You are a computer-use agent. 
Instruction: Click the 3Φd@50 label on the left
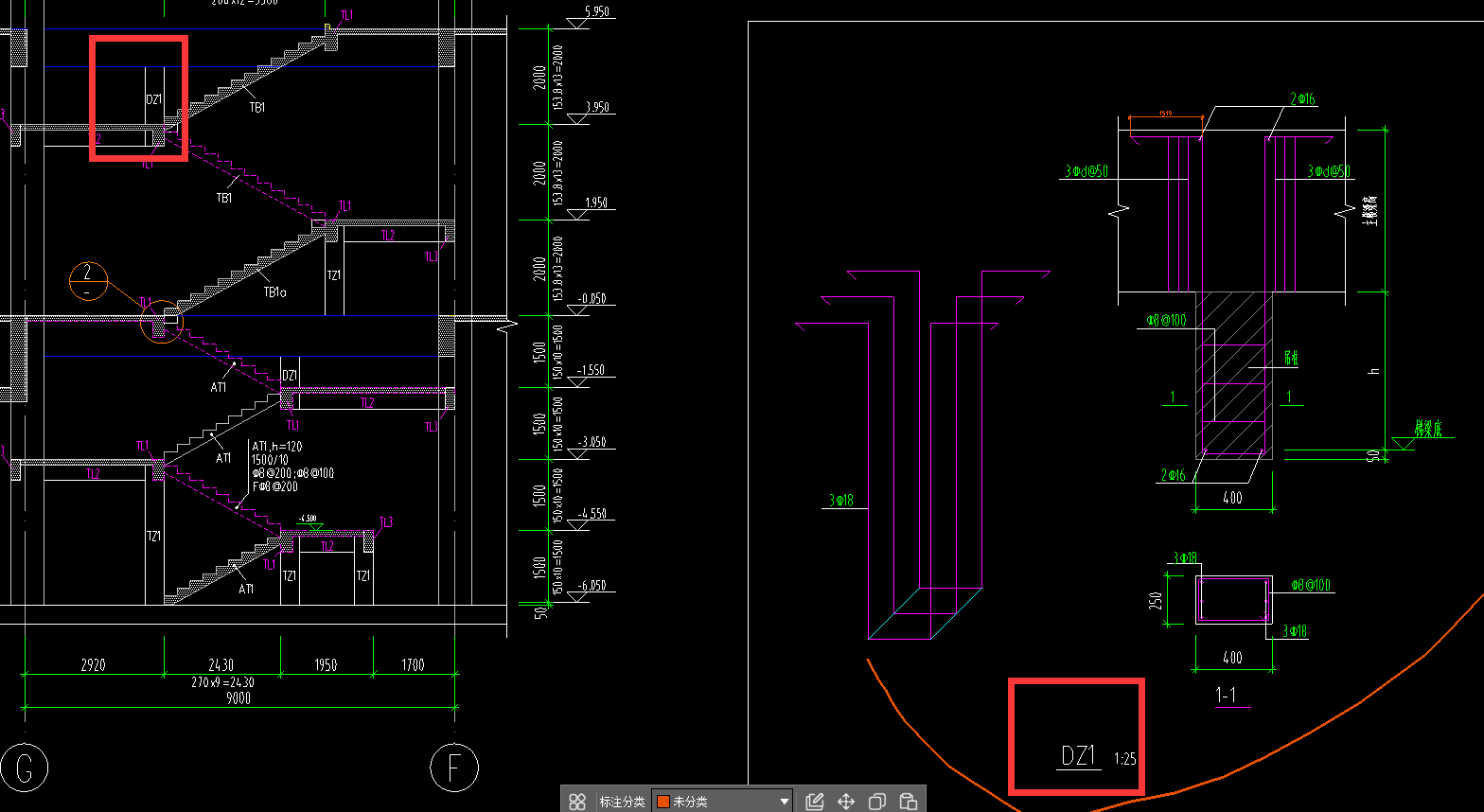1086,171
